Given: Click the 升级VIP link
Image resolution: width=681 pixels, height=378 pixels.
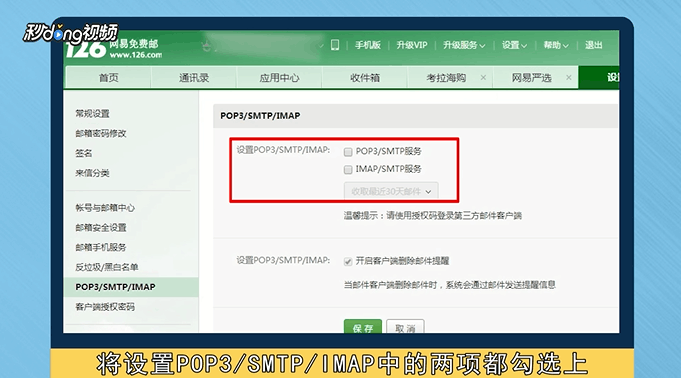Looking at the screenshot, I should point(412,45).
